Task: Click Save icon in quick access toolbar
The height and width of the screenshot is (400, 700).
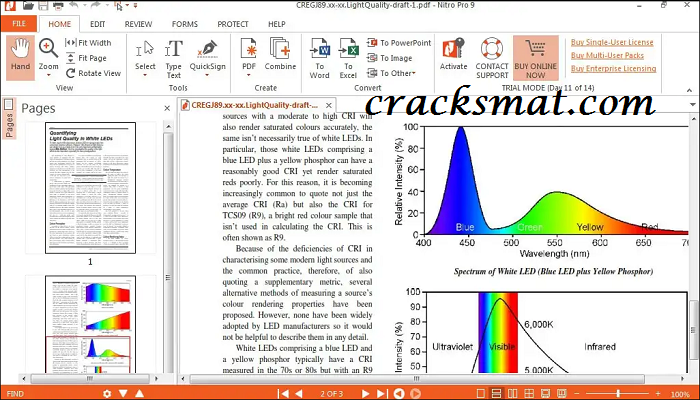Action: pyautogui.click(x=43, y=5)
